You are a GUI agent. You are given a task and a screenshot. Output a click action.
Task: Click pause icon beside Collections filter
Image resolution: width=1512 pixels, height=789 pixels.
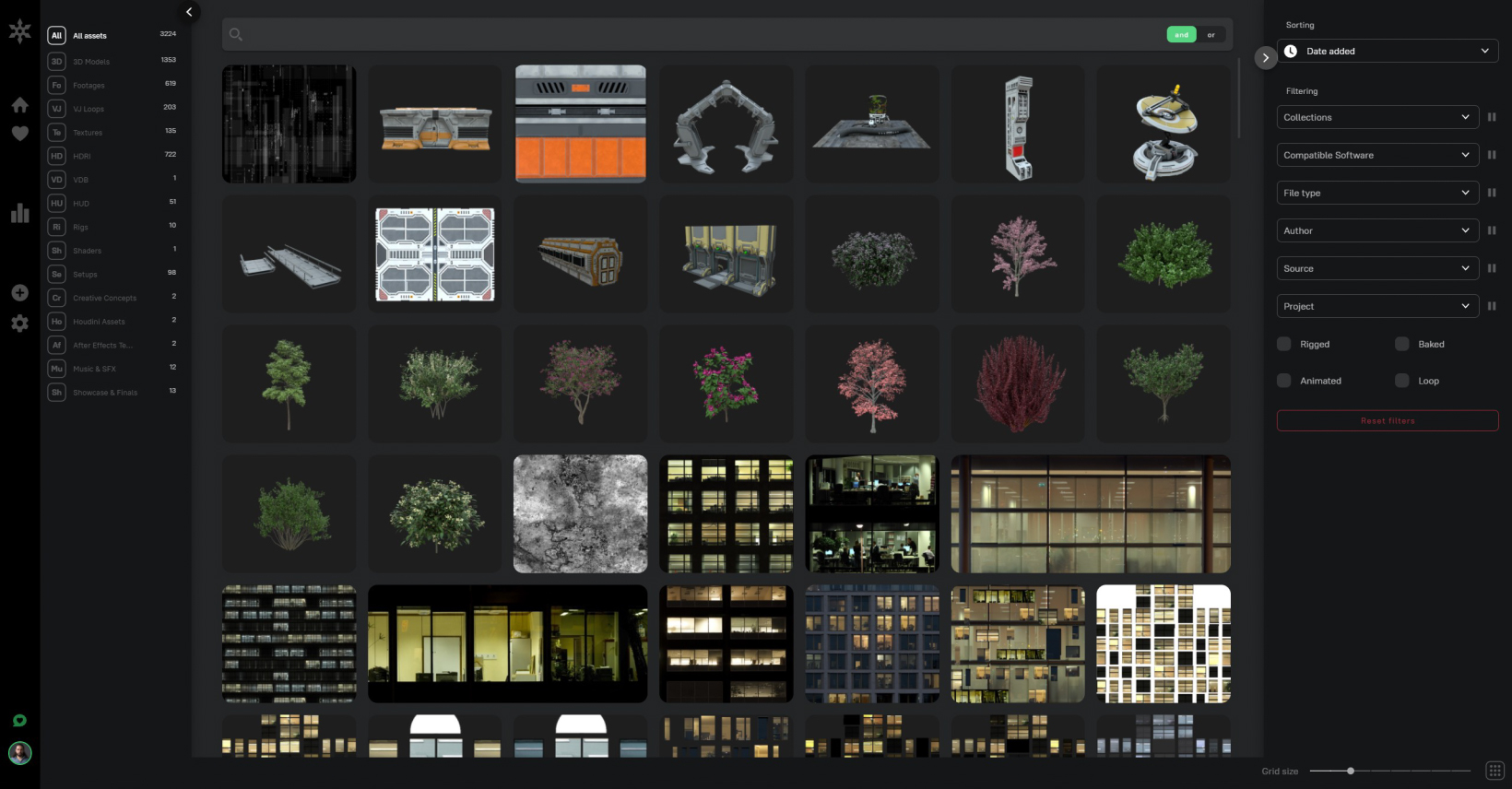(x=1492, y=117)
